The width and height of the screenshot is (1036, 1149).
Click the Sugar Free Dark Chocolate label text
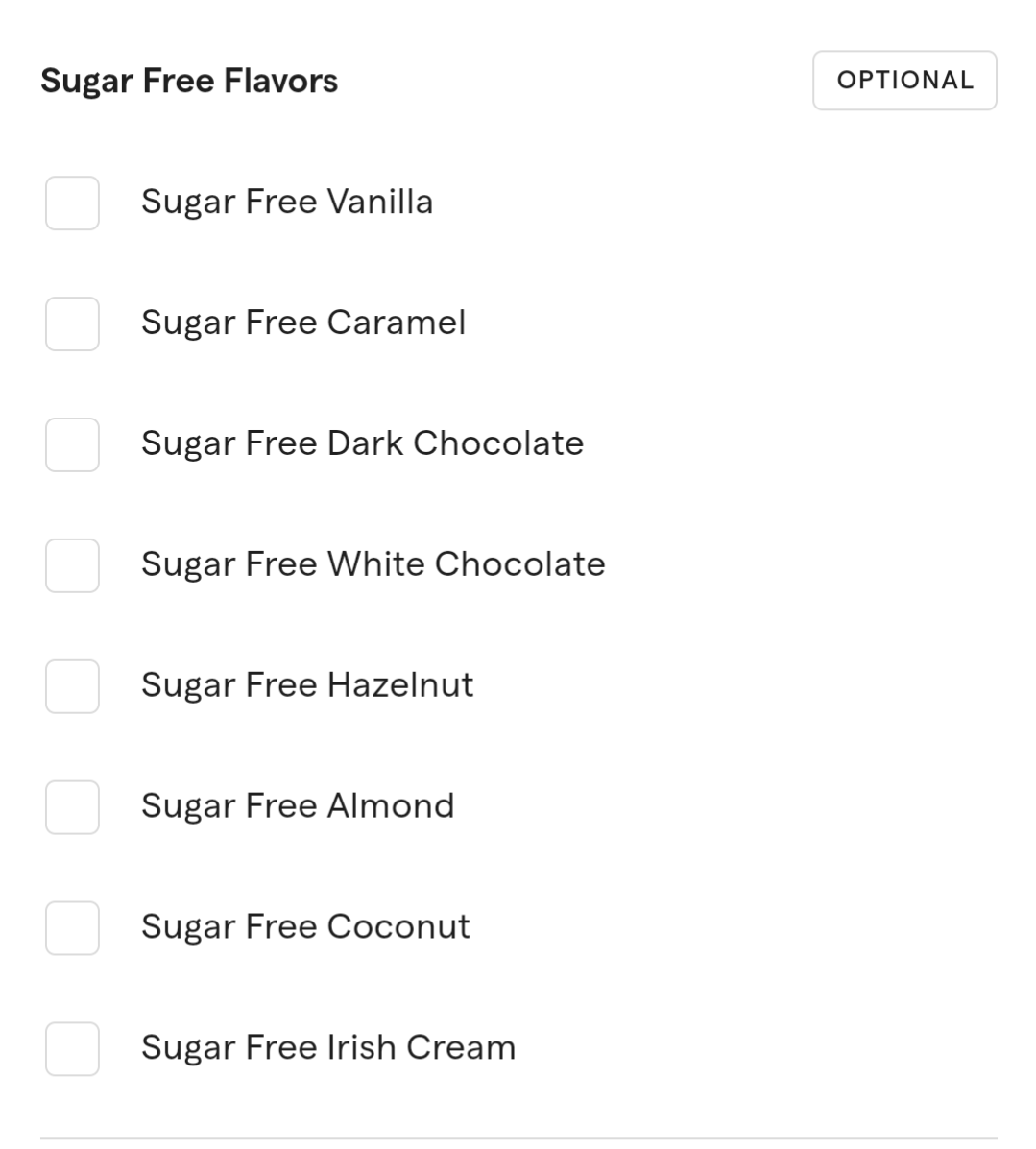[362, 444]
